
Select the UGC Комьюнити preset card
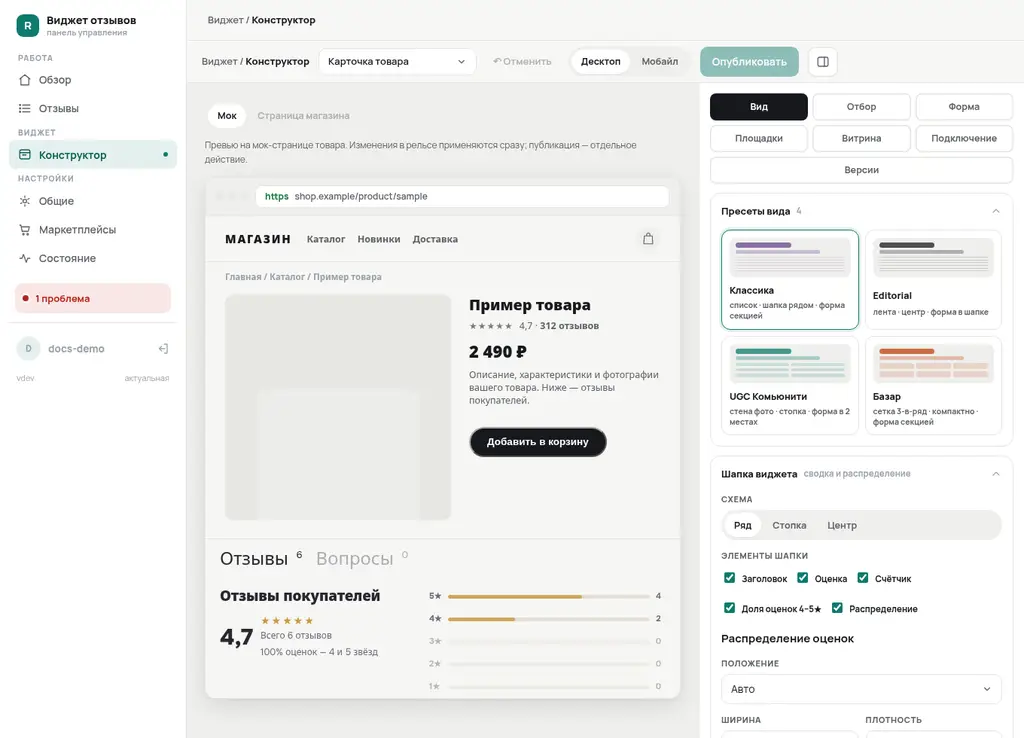click(790, 385)
